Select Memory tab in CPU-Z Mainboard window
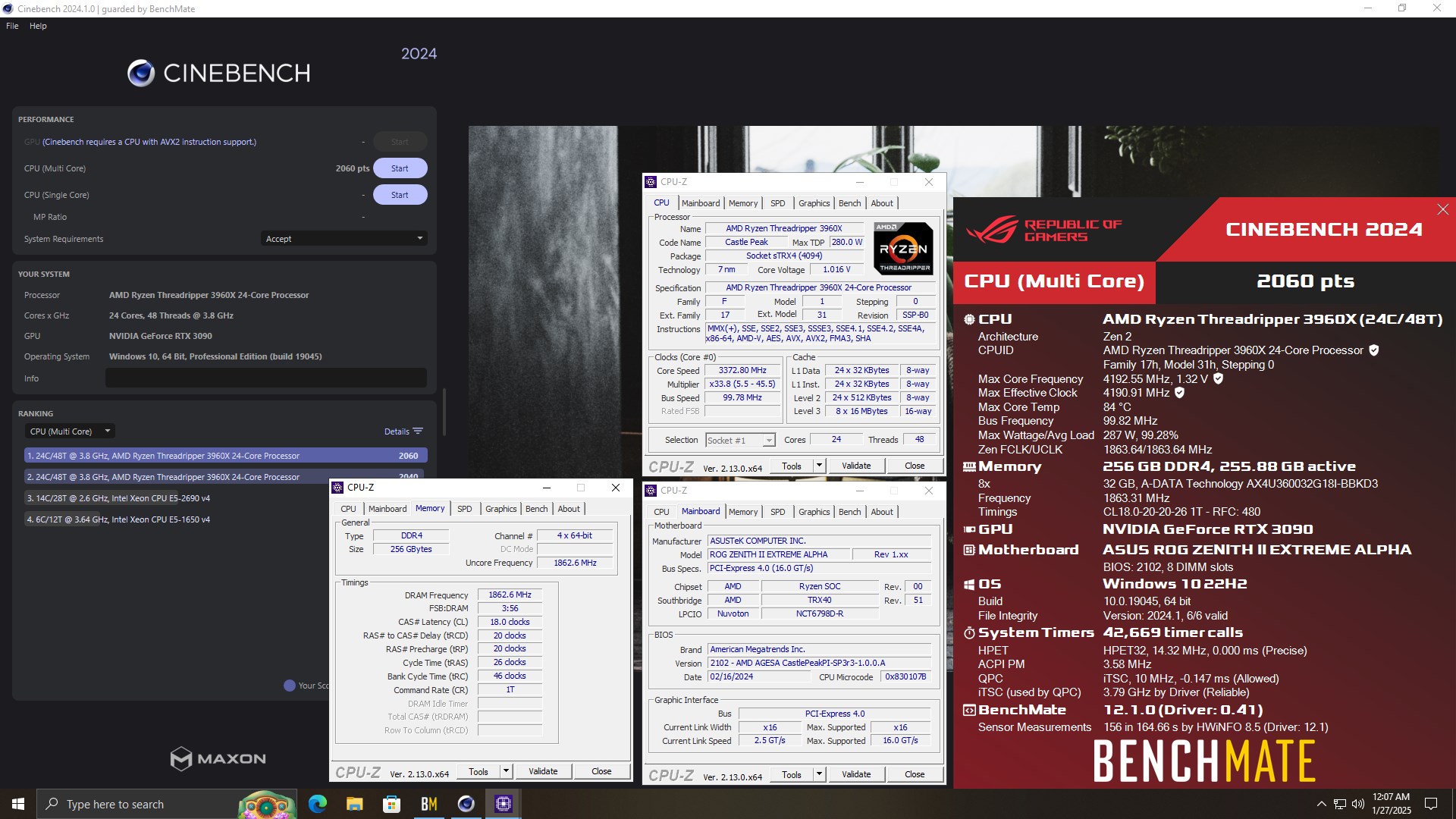 [742, 512]
